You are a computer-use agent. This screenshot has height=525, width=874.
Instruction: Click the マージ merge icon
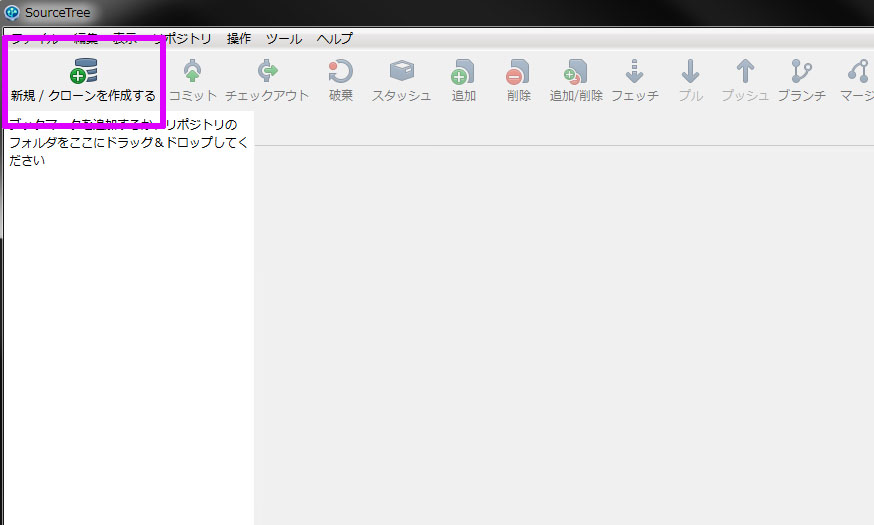(859, 71)
